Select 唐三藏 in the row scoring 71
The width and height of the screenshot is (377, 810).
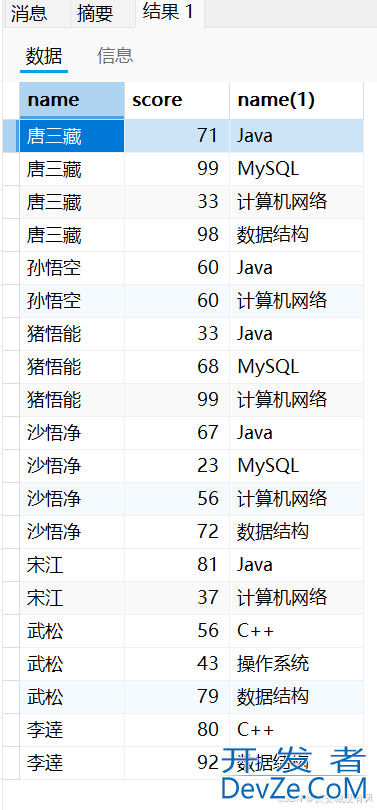[x=72, y=136]
